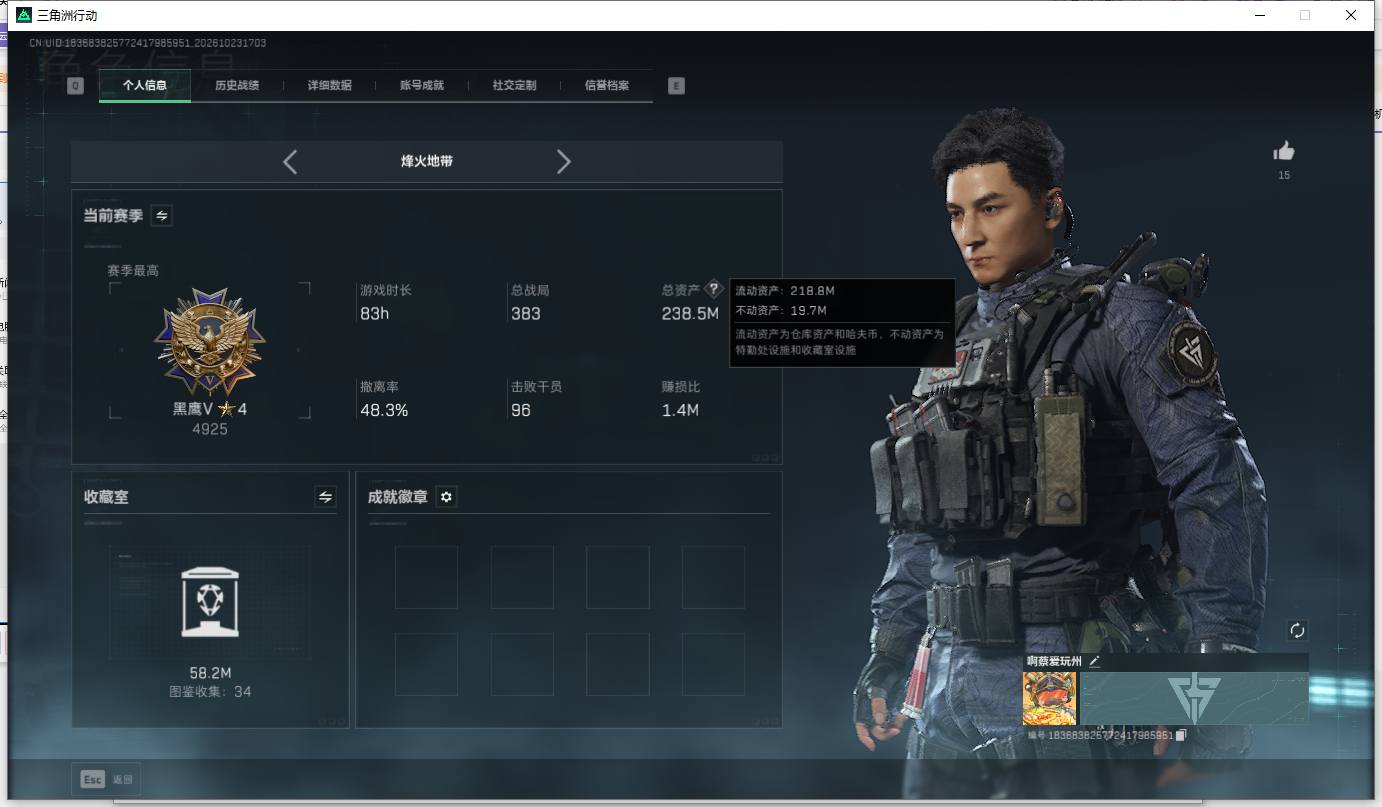Toggle the collection room swap button
The image size is (1382, 807).
click(325, 497)
